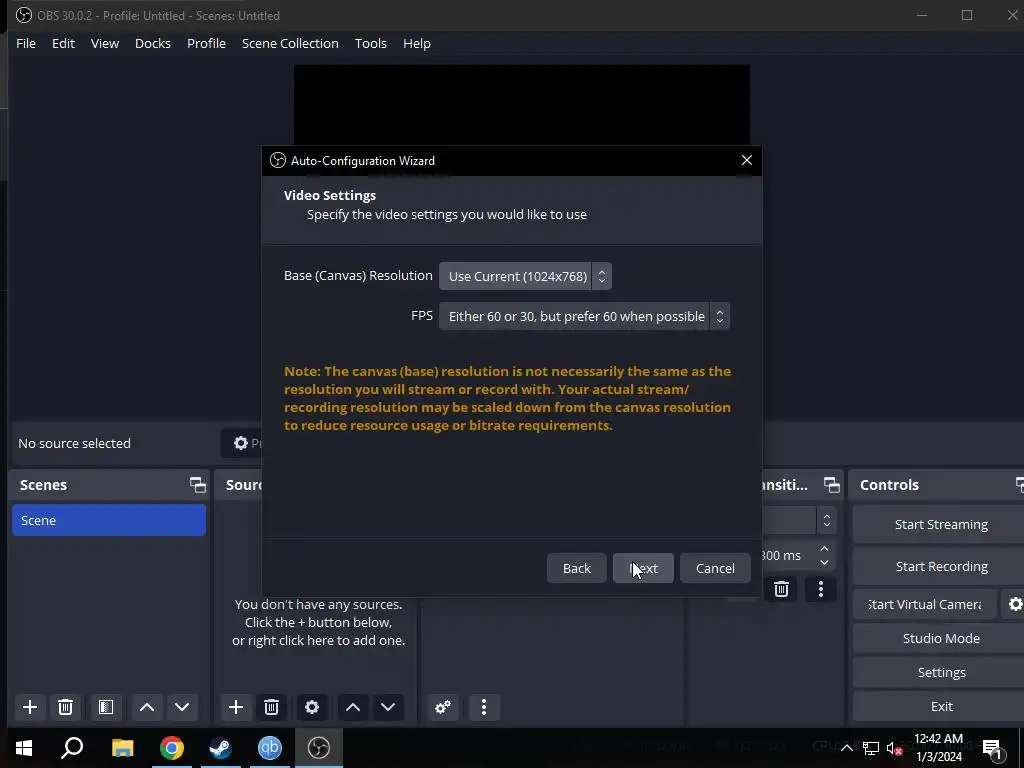The height and width of the screenshot is (768, 1024).
Task: Open taskbar search magnifier
Action: tap(72, 748)
